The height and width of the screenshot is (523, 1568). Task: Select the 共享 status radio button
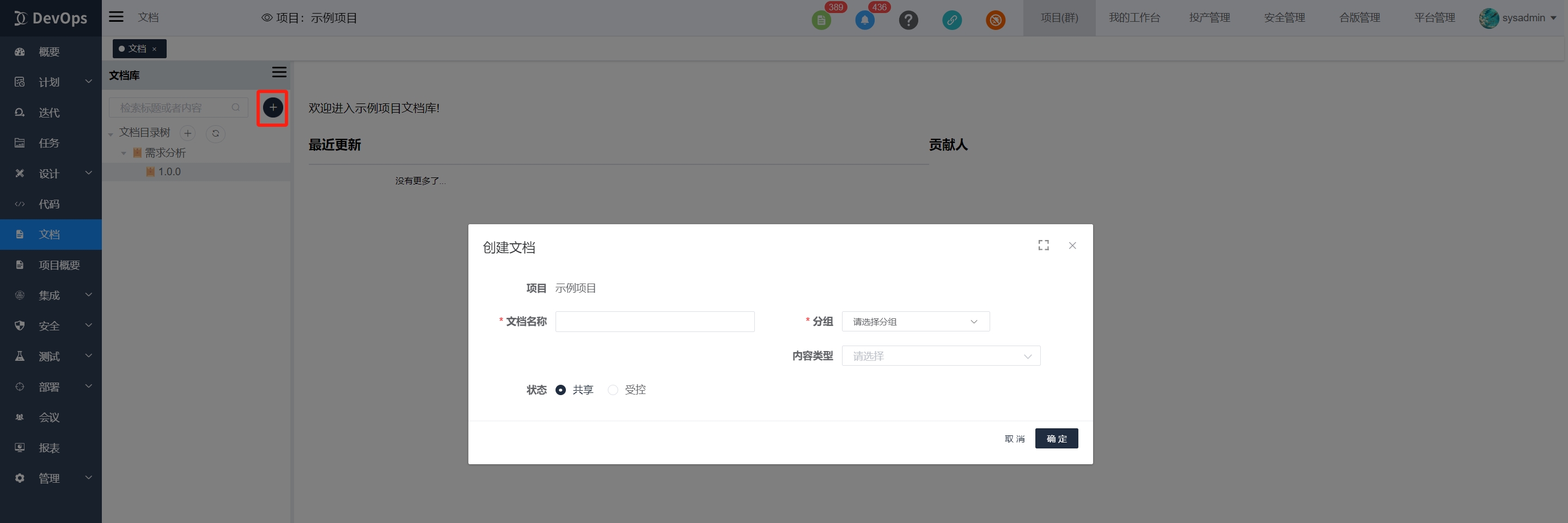[560, 390]
